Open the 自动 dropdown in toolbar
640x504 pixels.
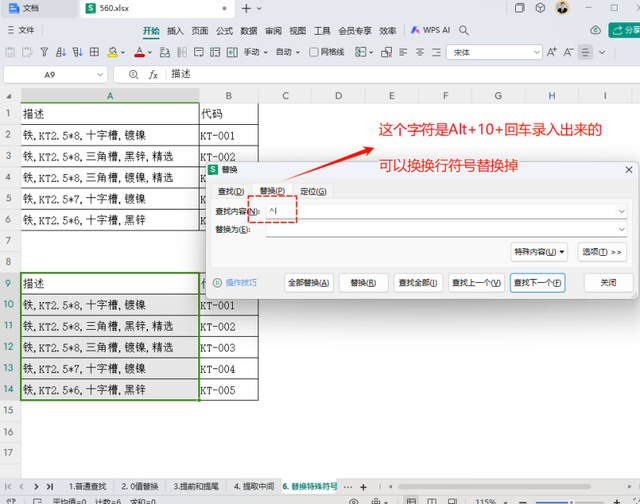click(x=288, y=52)
